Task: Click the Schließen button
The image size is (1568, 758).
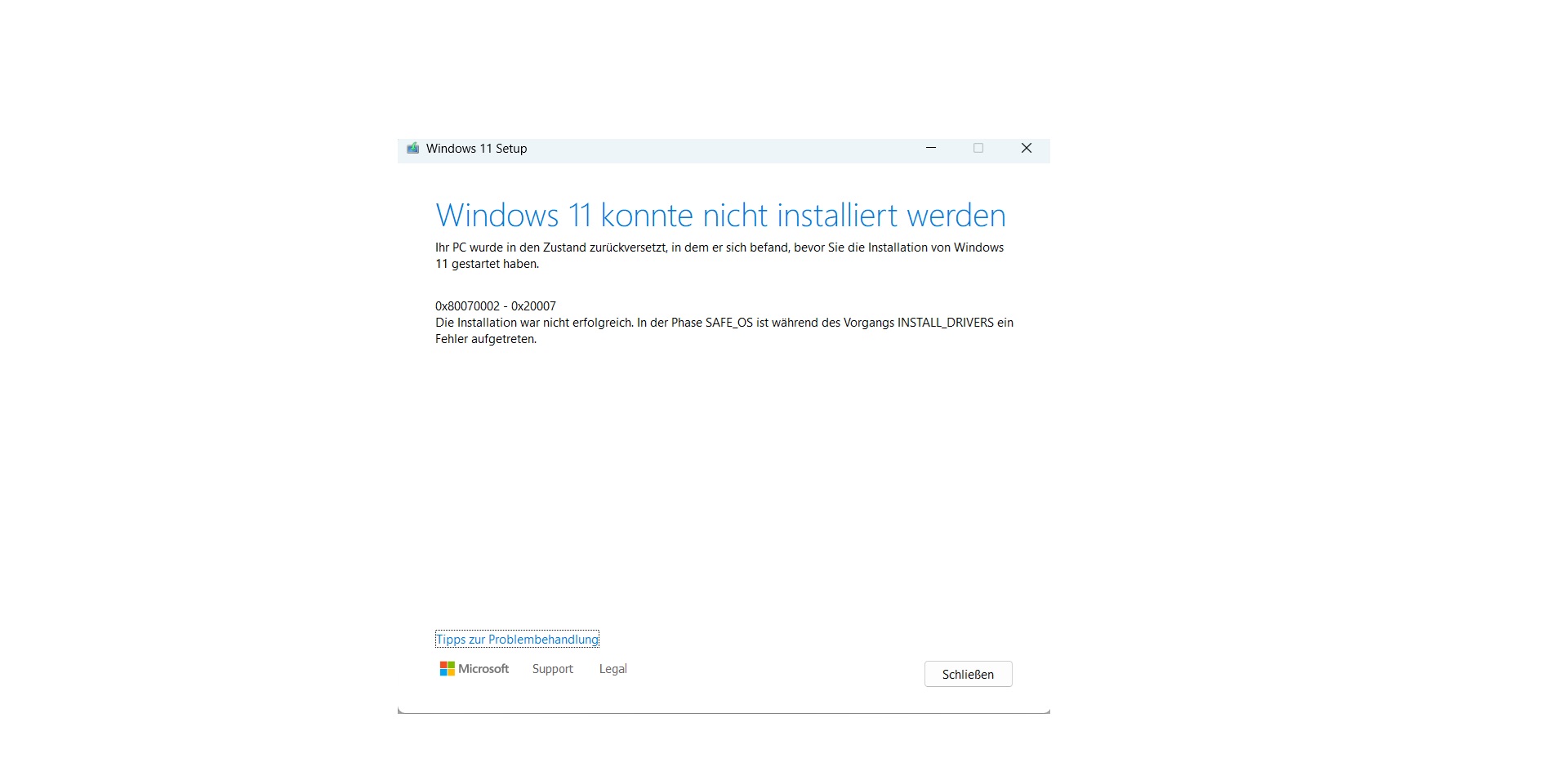Action: coord(968,674)
